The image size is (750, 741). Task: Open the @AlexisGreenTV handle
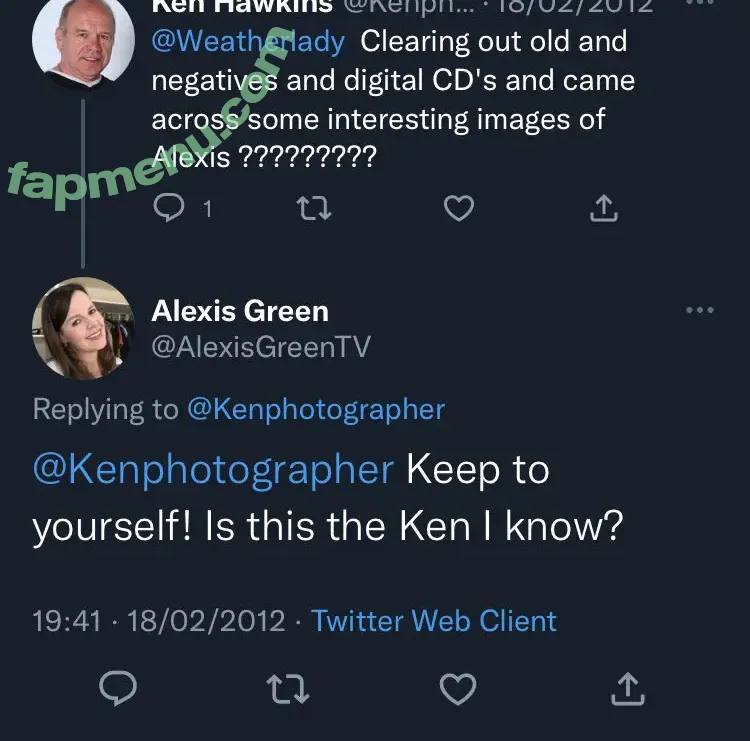[261, 347]
